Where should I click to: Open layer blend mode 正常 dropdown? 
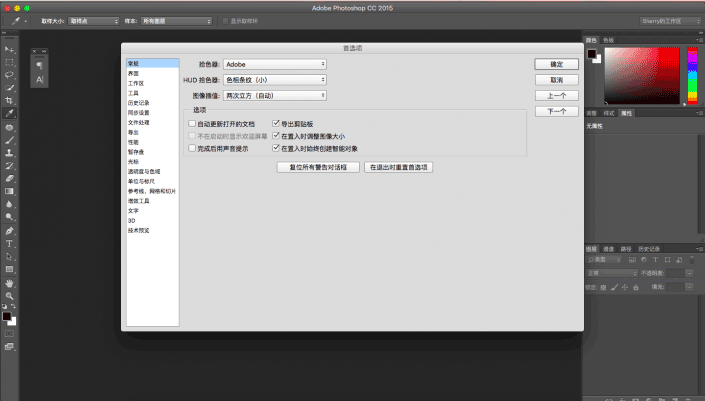(612, 273)
